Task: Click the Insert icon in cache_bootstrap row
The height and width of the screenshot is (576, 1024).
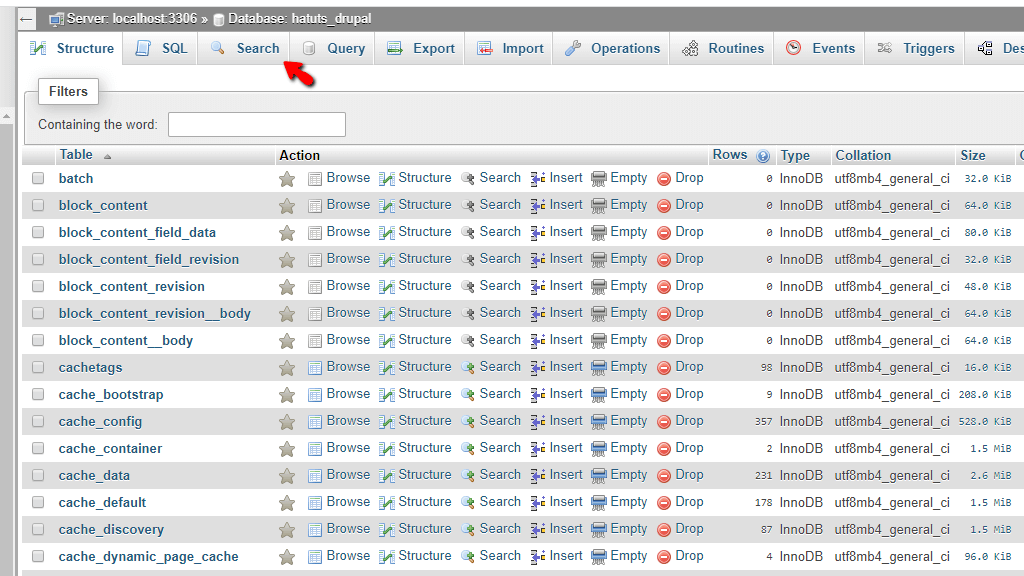Action: (x=537, y=394)
